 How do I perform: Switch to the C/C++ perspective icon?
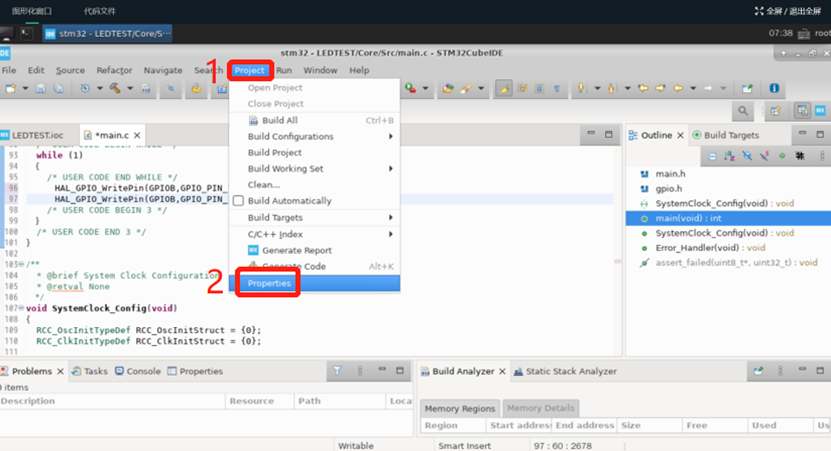[802, 111]
